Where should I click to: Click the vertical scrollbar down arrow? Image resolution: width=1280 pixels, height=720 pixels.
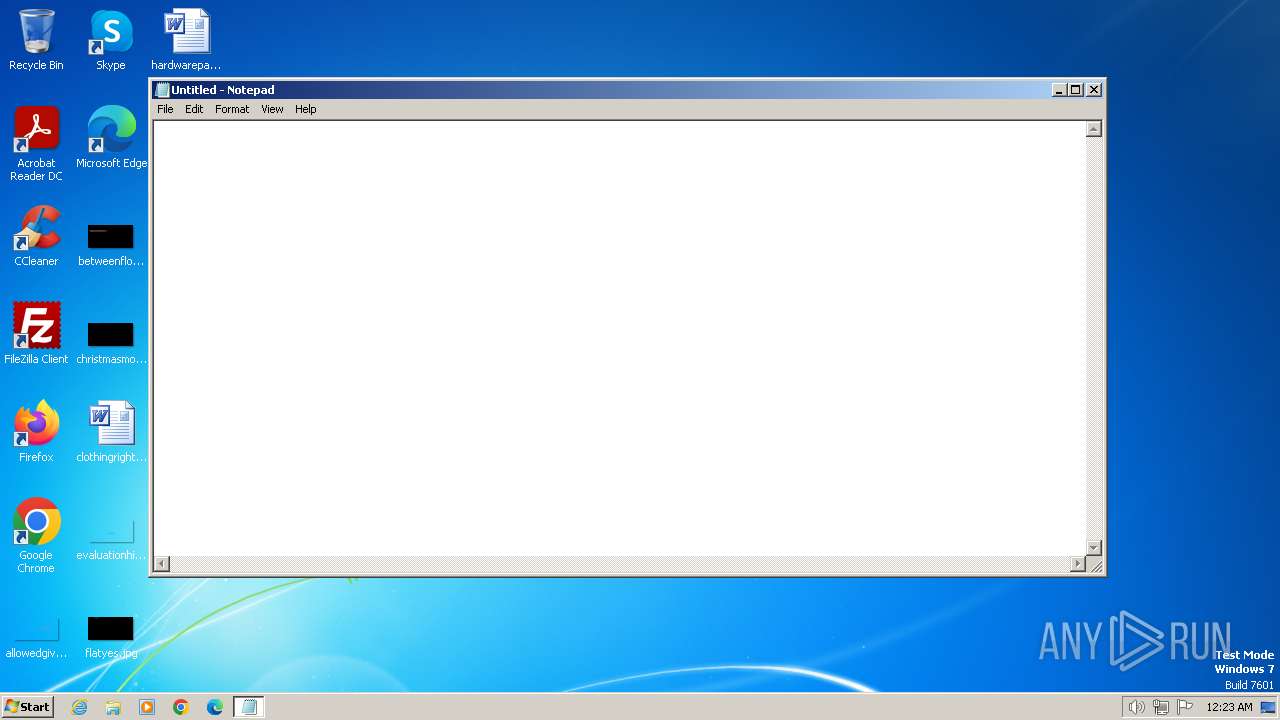1094,548
